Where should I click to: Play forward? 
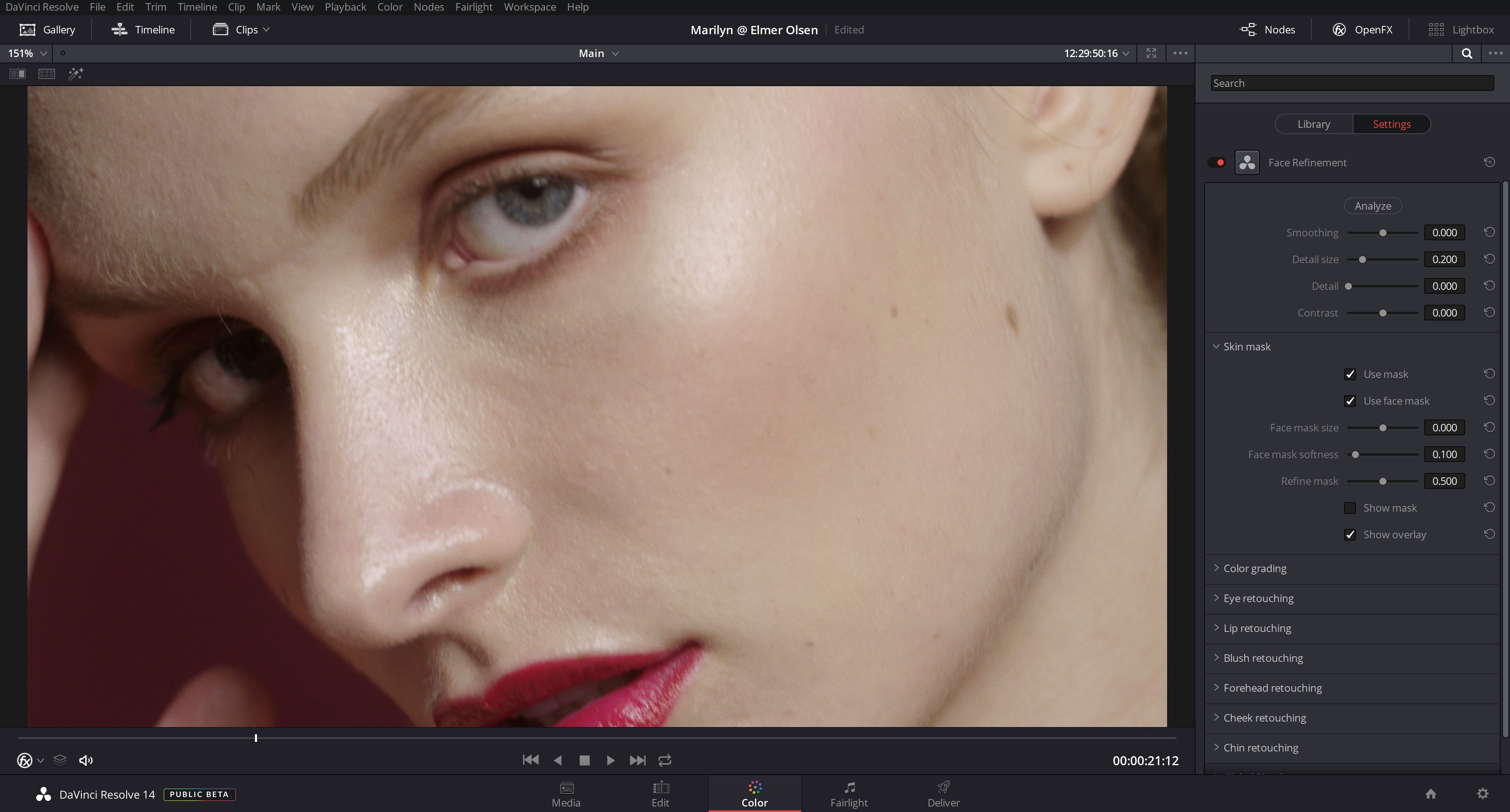(611, 760)
